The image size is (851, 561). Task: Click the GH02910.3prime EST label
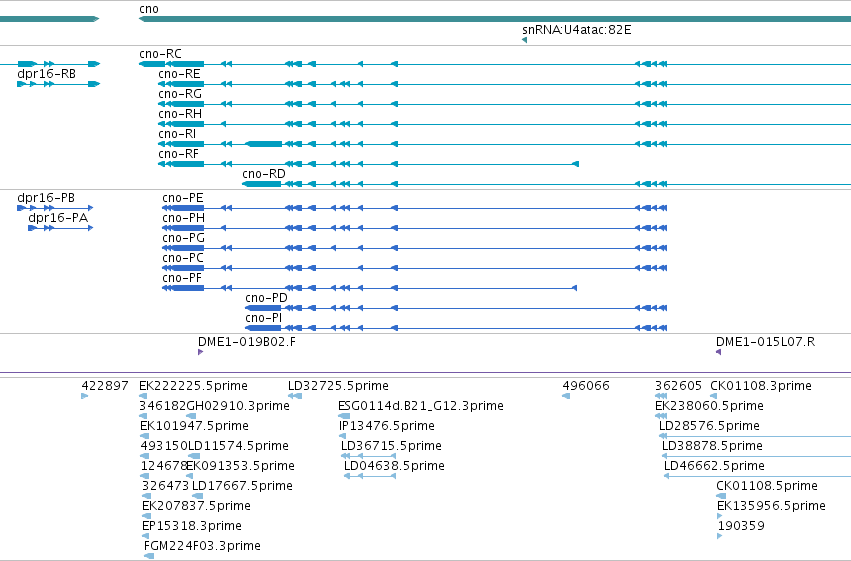pos(238,406)
